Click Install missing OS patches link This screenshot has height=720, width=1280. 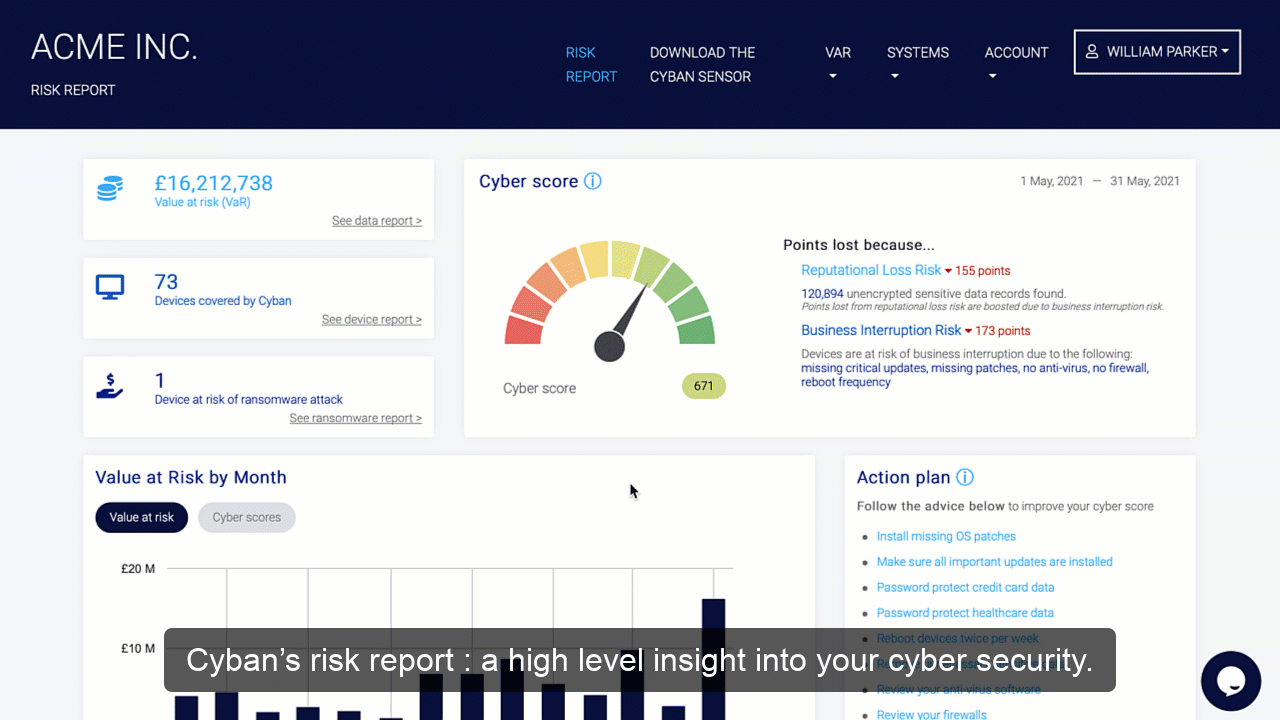(x=946, y=536)
